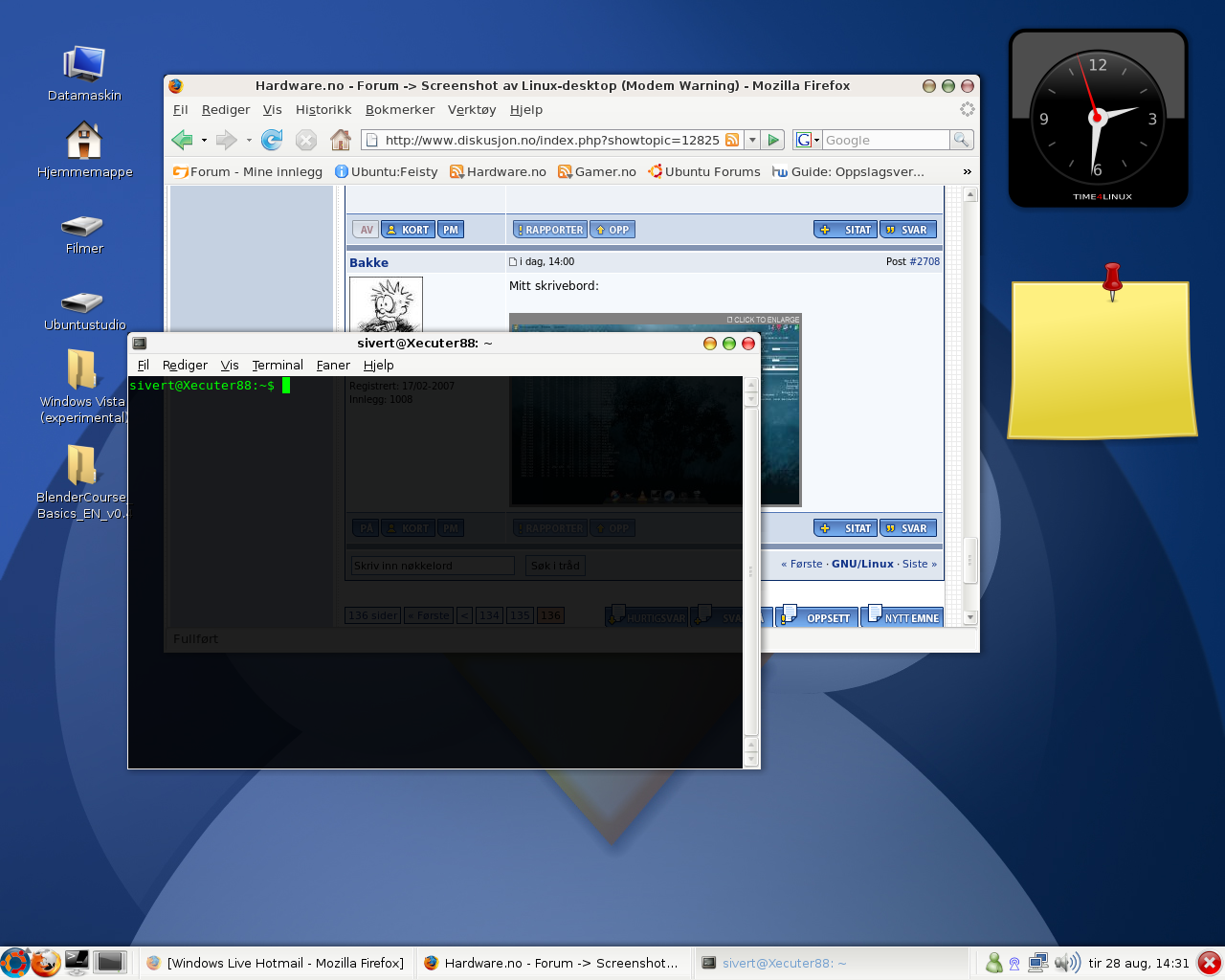Click the desktop screenshot thumbnail in post
Viewport: 1225px width, 980px height.
[655, 410]
